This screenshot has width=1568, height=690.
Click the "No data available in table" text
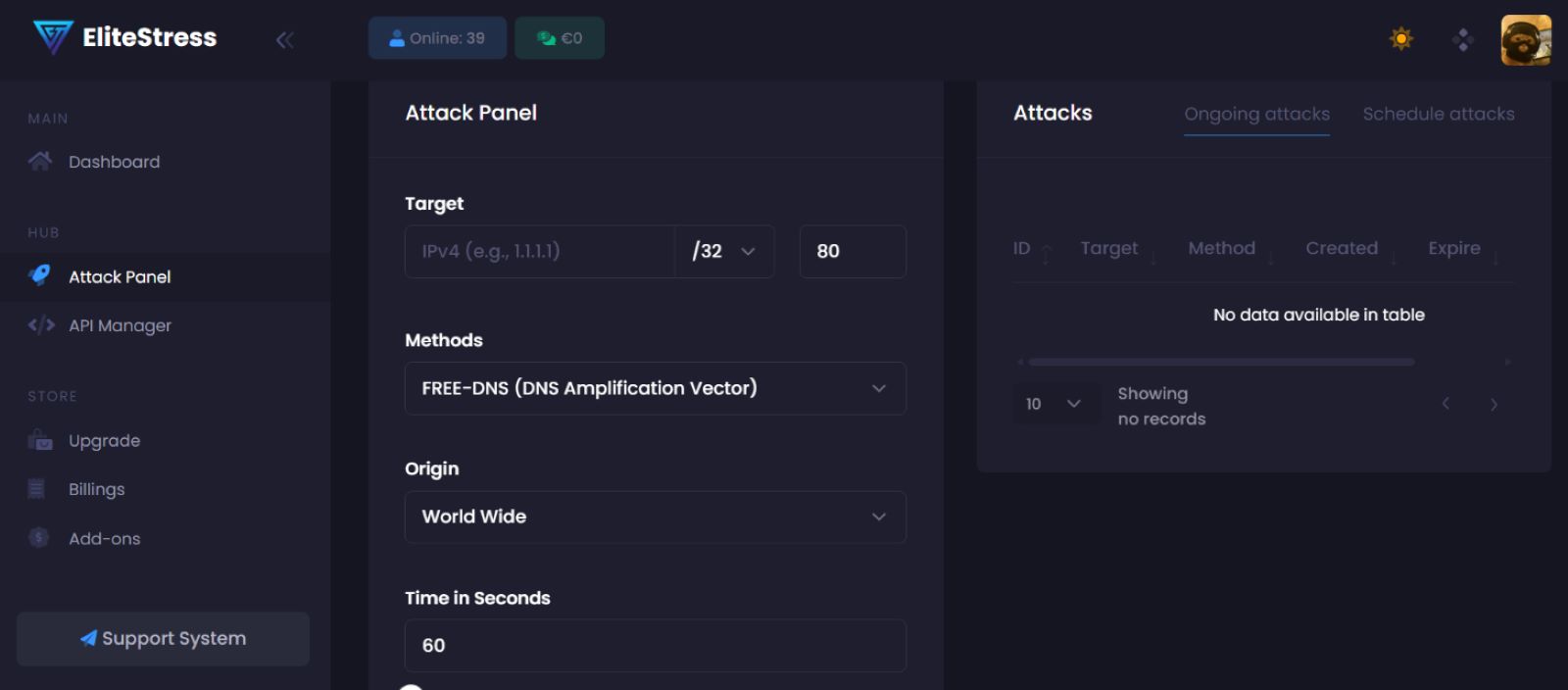tap(1319, 315)
